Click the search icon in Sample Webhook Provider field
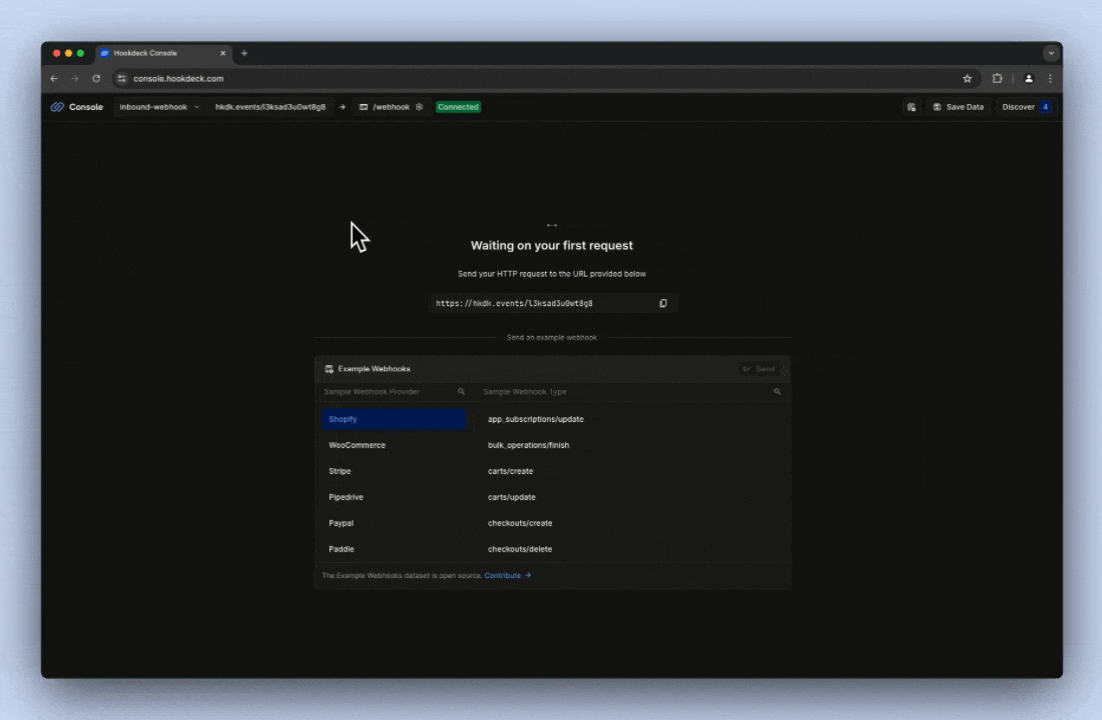 point(461,391)
